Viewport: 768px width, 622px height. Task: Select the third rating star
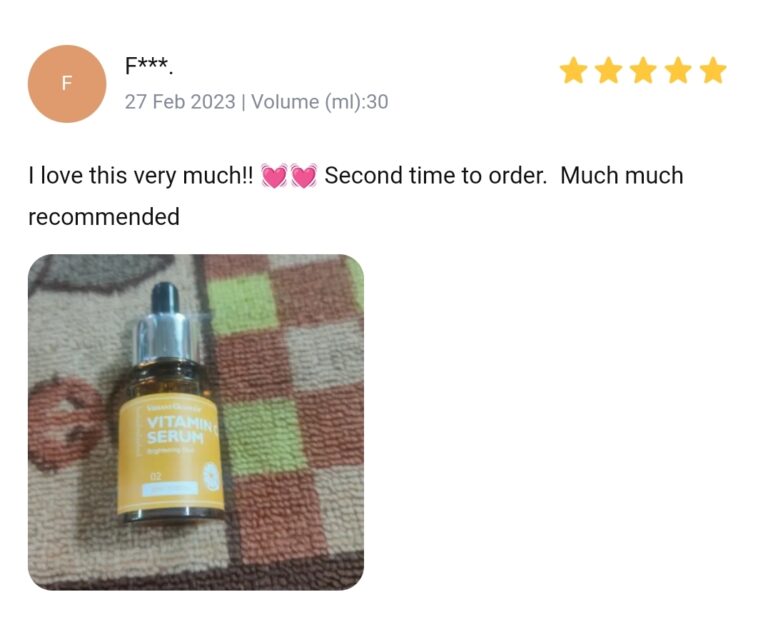click(x=643, y=71)
